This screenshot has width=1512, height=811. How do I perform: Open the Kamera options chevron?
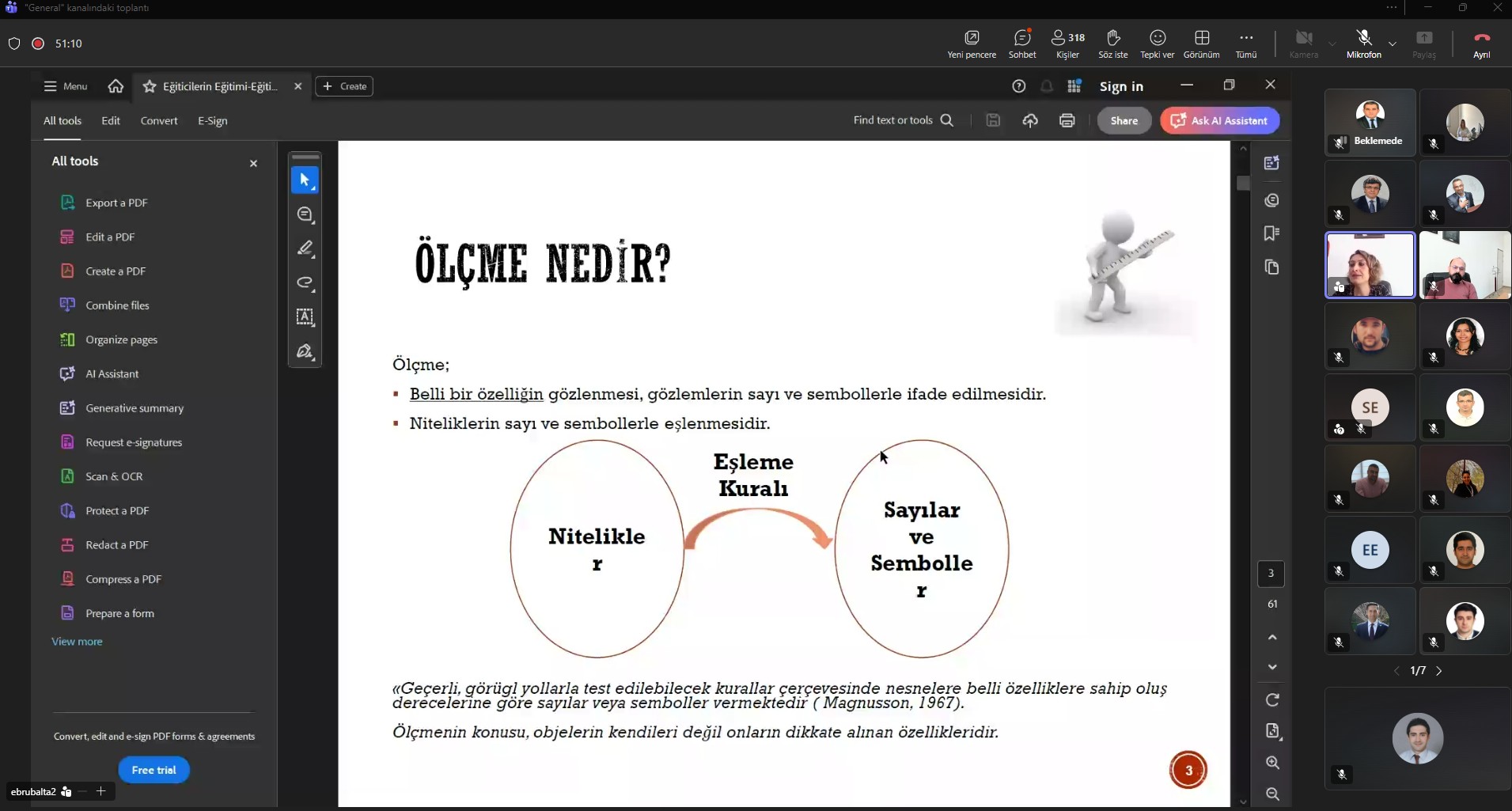click(x=1332, y=44)
